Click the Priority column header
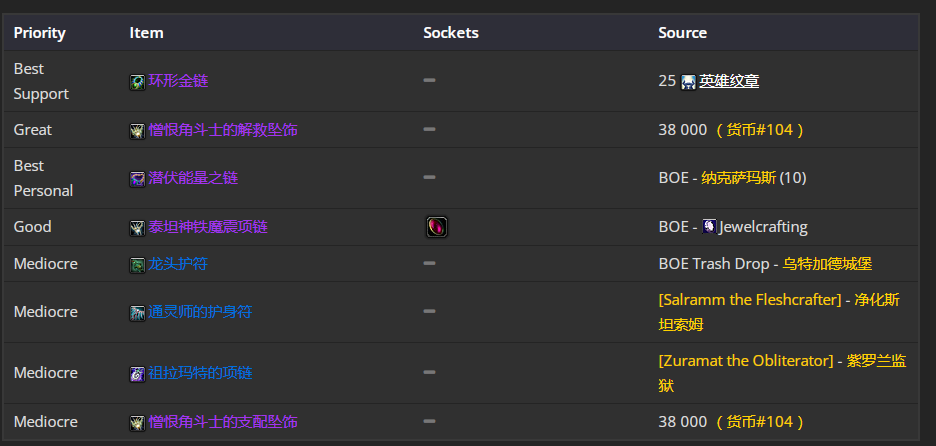The image size is (936, 446). 39,33
